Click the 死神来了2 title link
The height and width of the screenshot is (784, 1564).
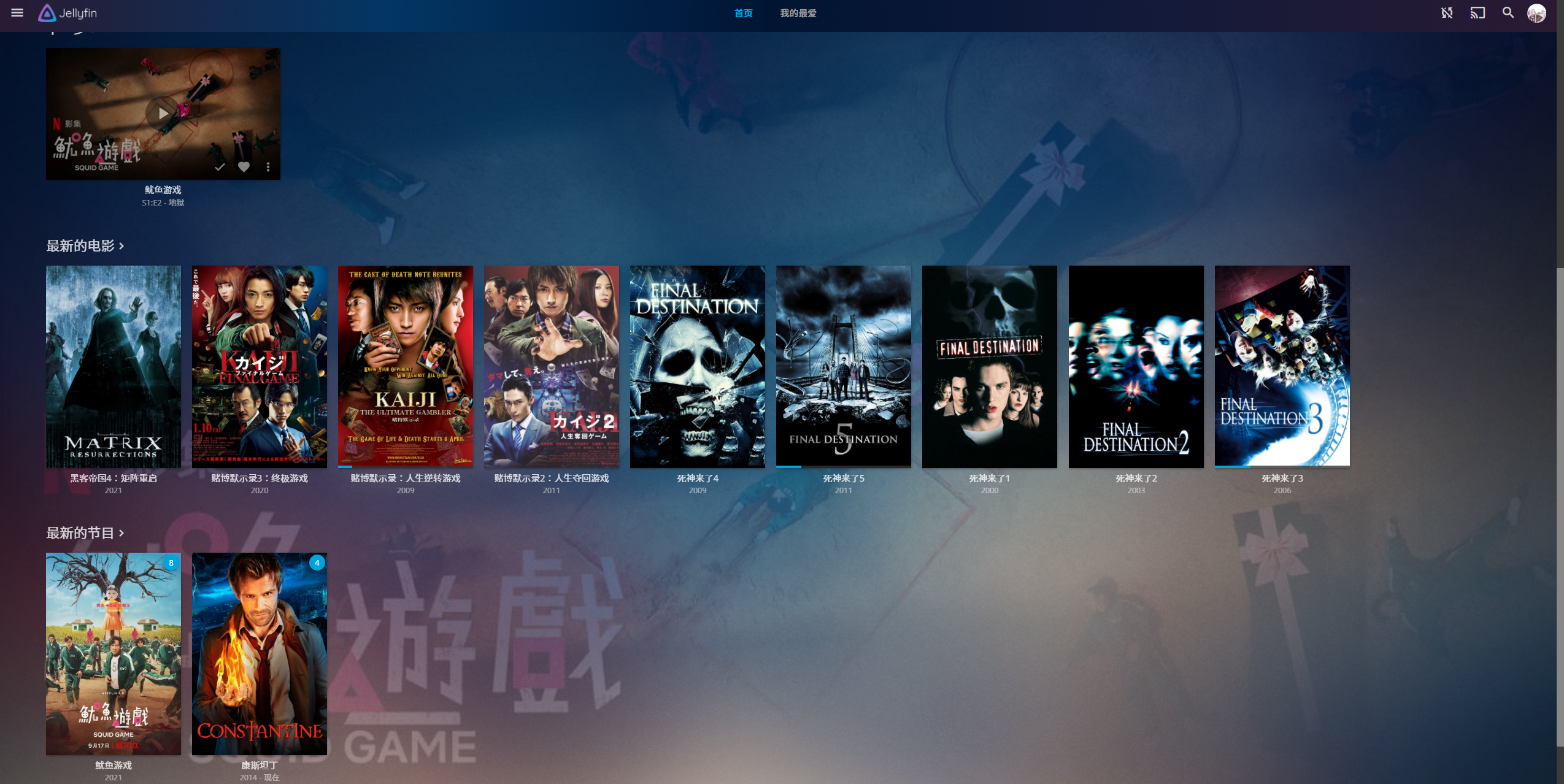[x=1136, y=478]
